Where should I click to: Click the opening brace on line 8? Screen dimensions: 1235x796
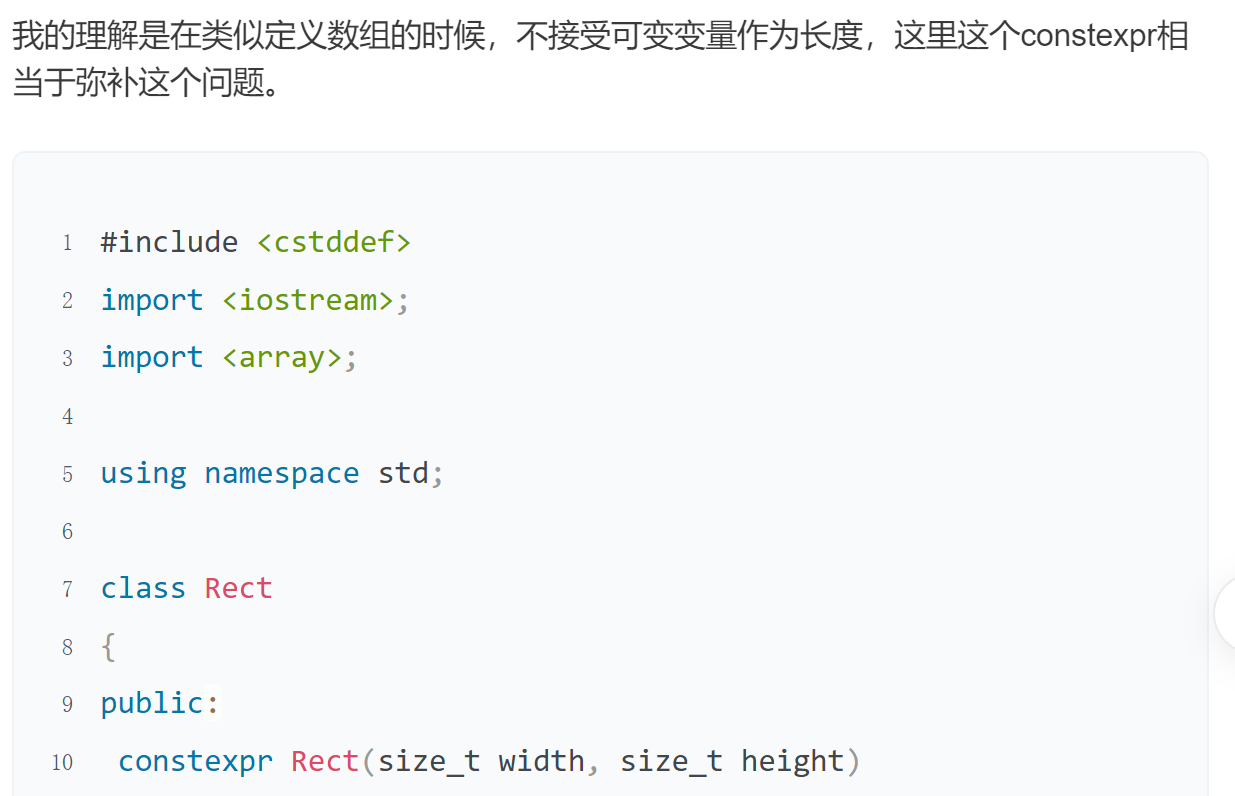(108, 647)
